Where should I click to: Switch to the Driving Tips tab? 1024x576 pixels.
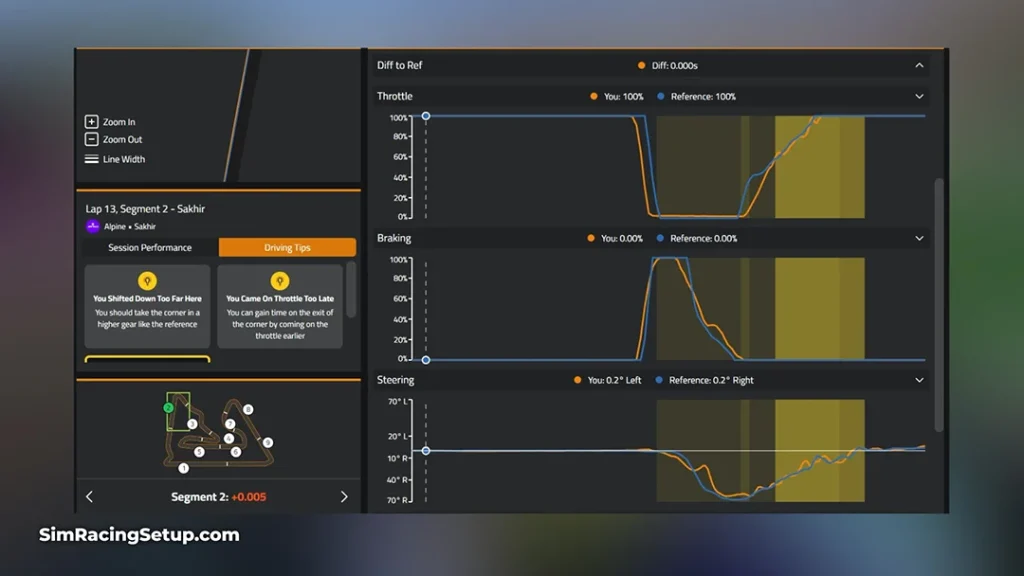click(x=286, y=247)
